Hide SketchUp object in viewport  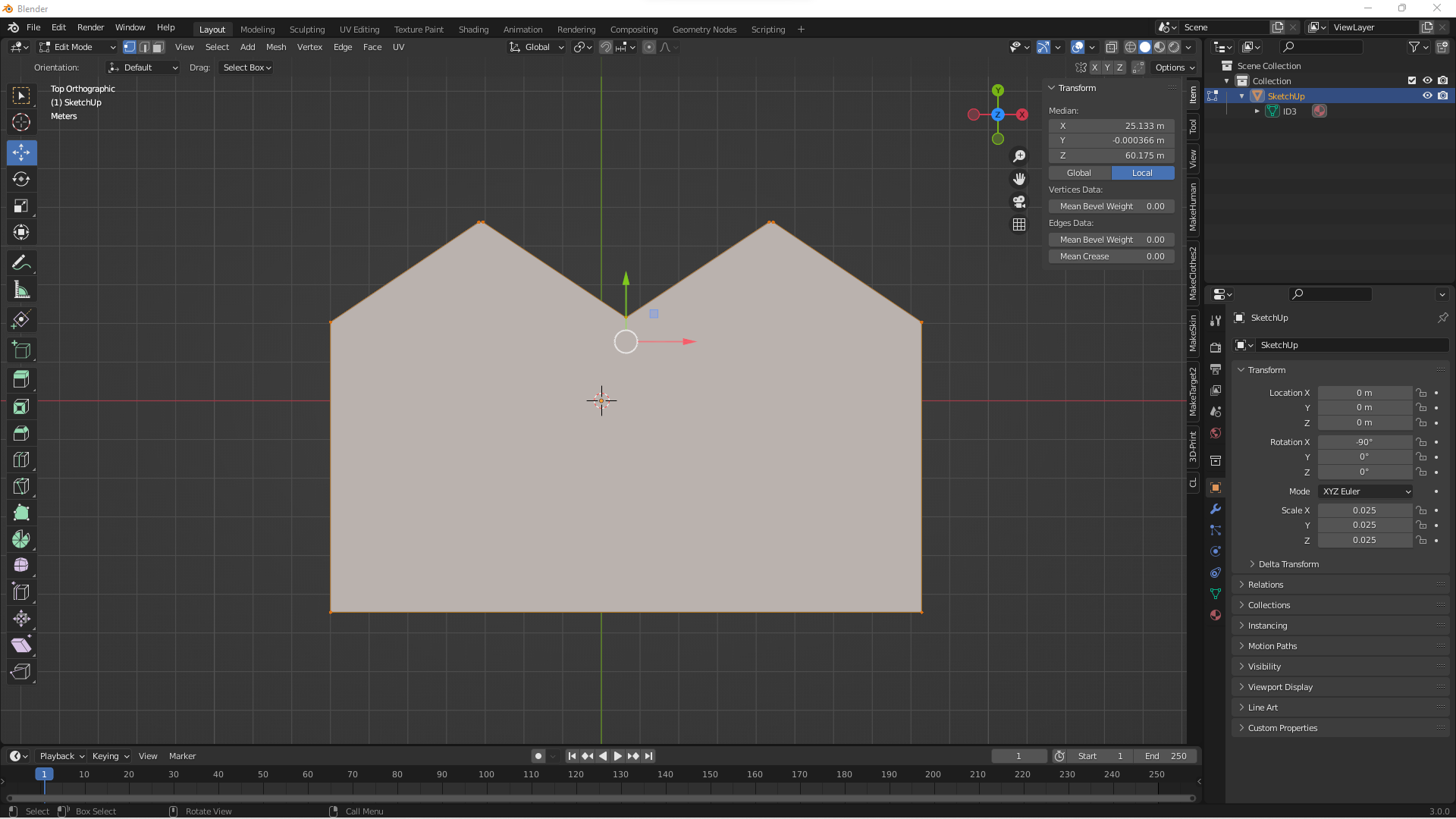tap(1427, 96)
